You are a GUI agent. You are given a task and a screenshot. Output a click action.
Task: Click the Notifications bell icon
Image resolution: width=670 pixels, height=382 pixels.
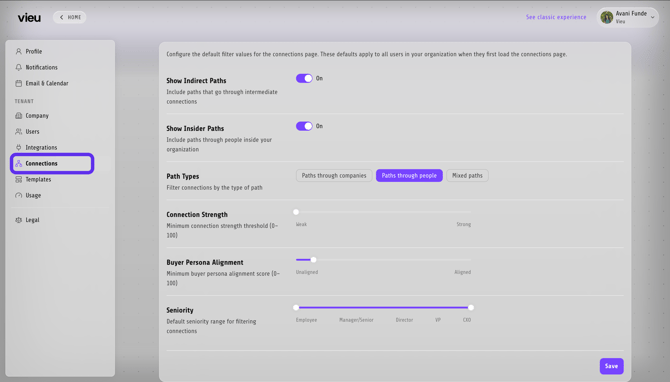pyautogui.click(x=18, y=67)
